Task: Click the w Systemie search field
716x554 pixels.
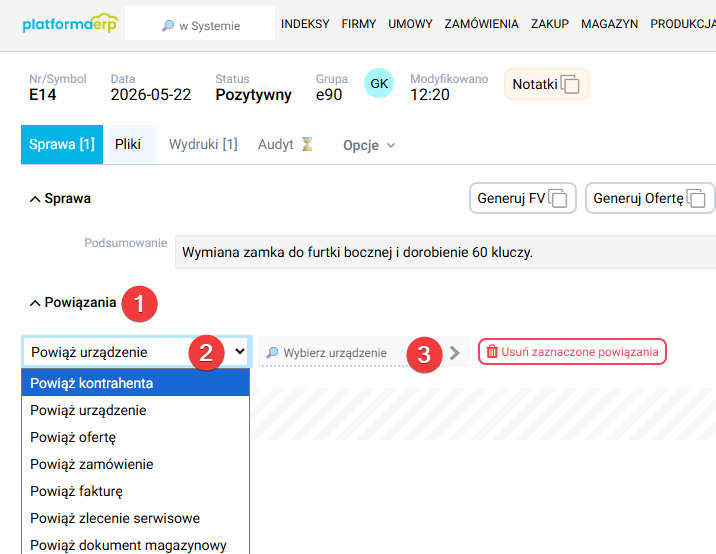Action: [x=200, y=23]
